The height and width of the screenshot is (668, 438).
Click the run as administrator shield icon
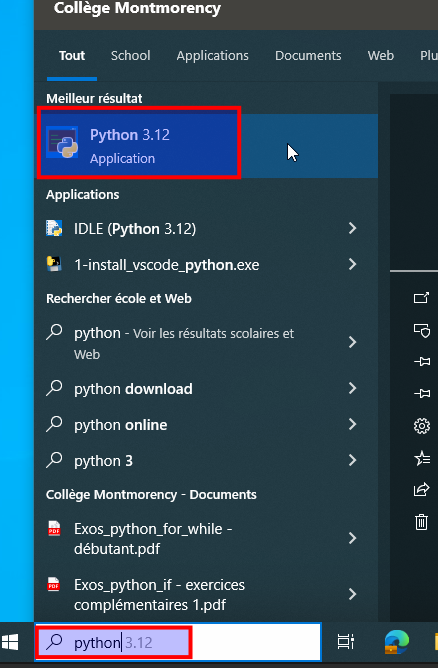(421, 330)
